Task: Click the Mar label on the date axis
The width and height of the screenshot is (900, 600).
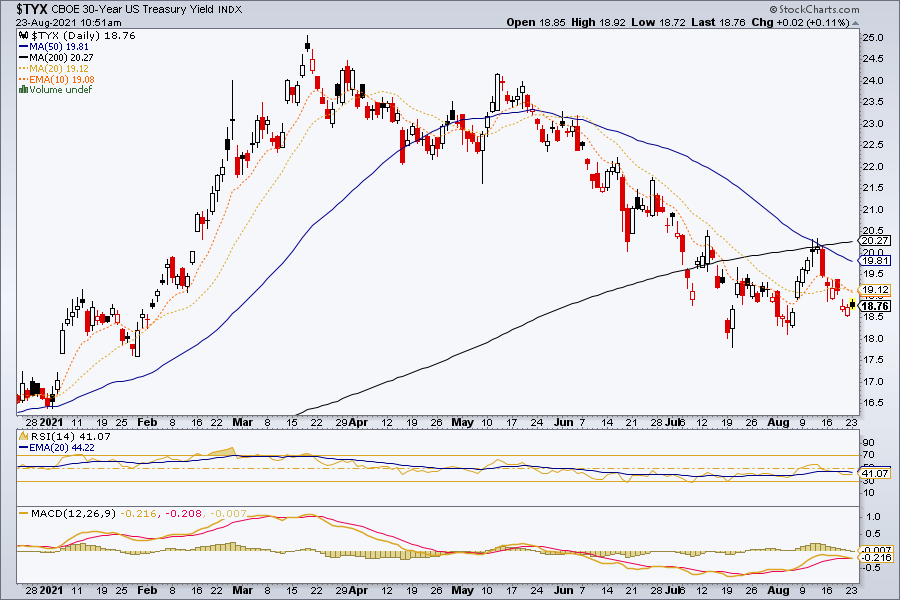Action: [x=242, y=422]
